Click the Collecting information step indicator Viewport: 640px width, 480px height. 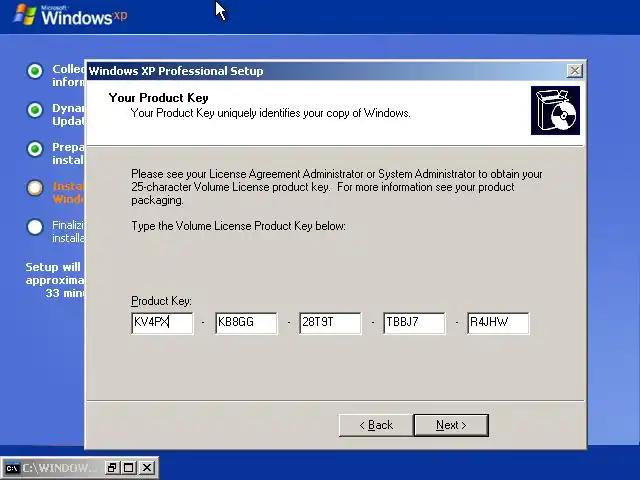[x=35, y=71]
